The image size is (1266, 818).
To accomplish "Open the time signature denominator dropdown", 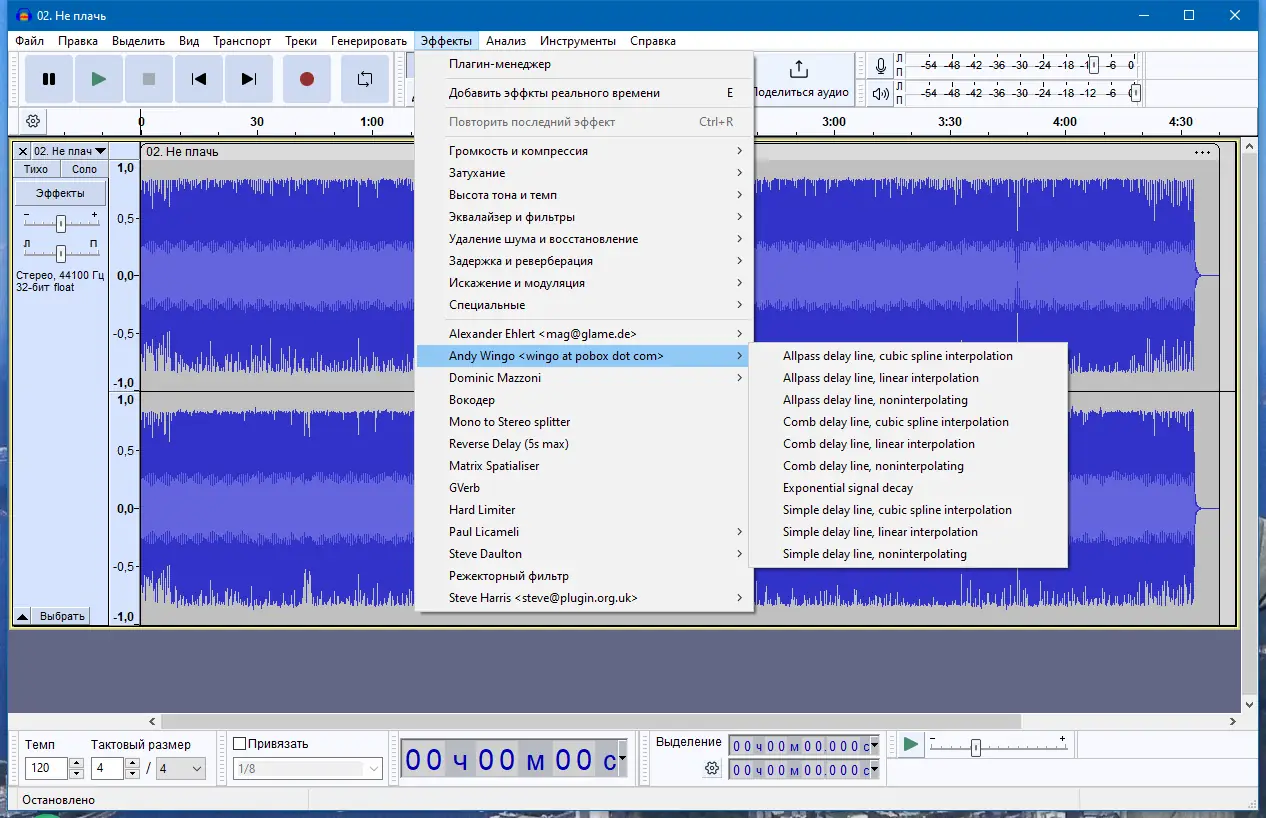I will [181, 769].
